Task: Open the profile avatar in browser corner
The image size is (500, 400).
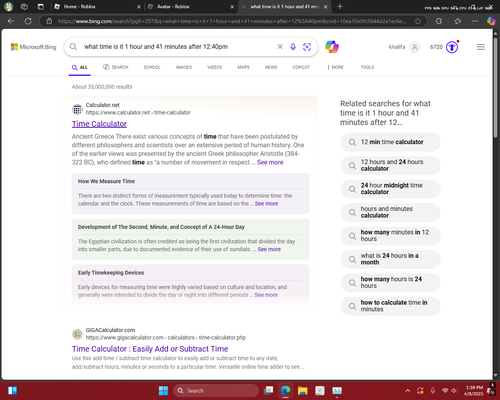Action: pyautogui.click(x=8, y=7)
